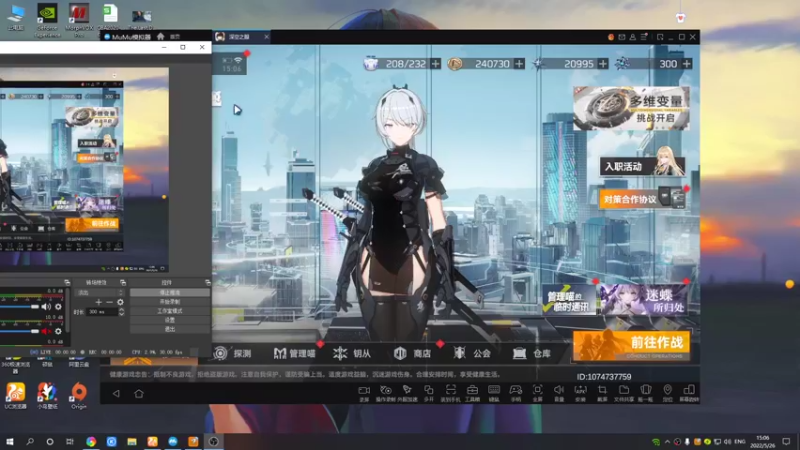
Task: Open Settings button in OBS controls
Action: tap(170, 320)
